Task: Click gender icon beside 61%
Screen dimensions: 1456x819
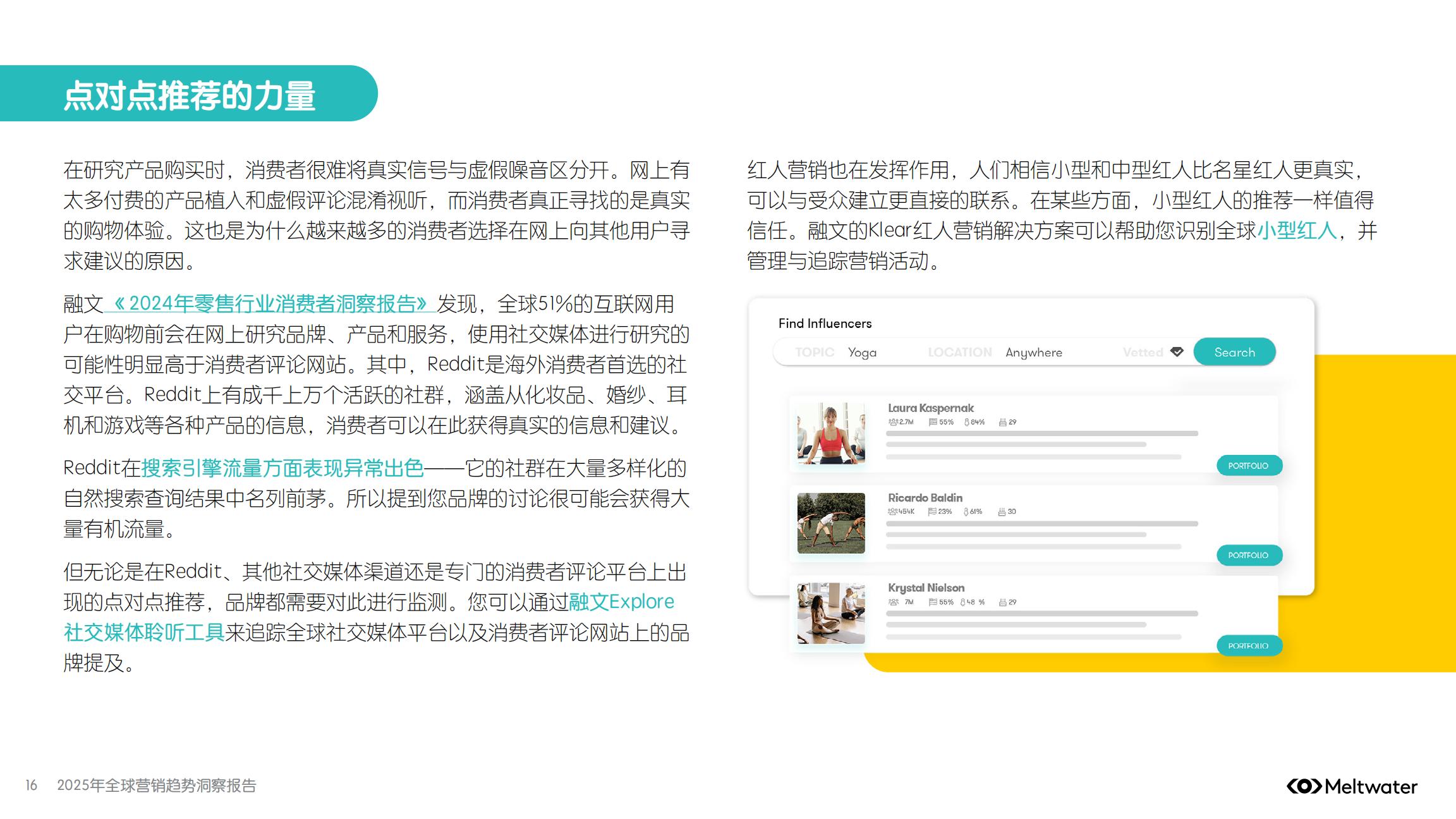Action: point(966,512)
